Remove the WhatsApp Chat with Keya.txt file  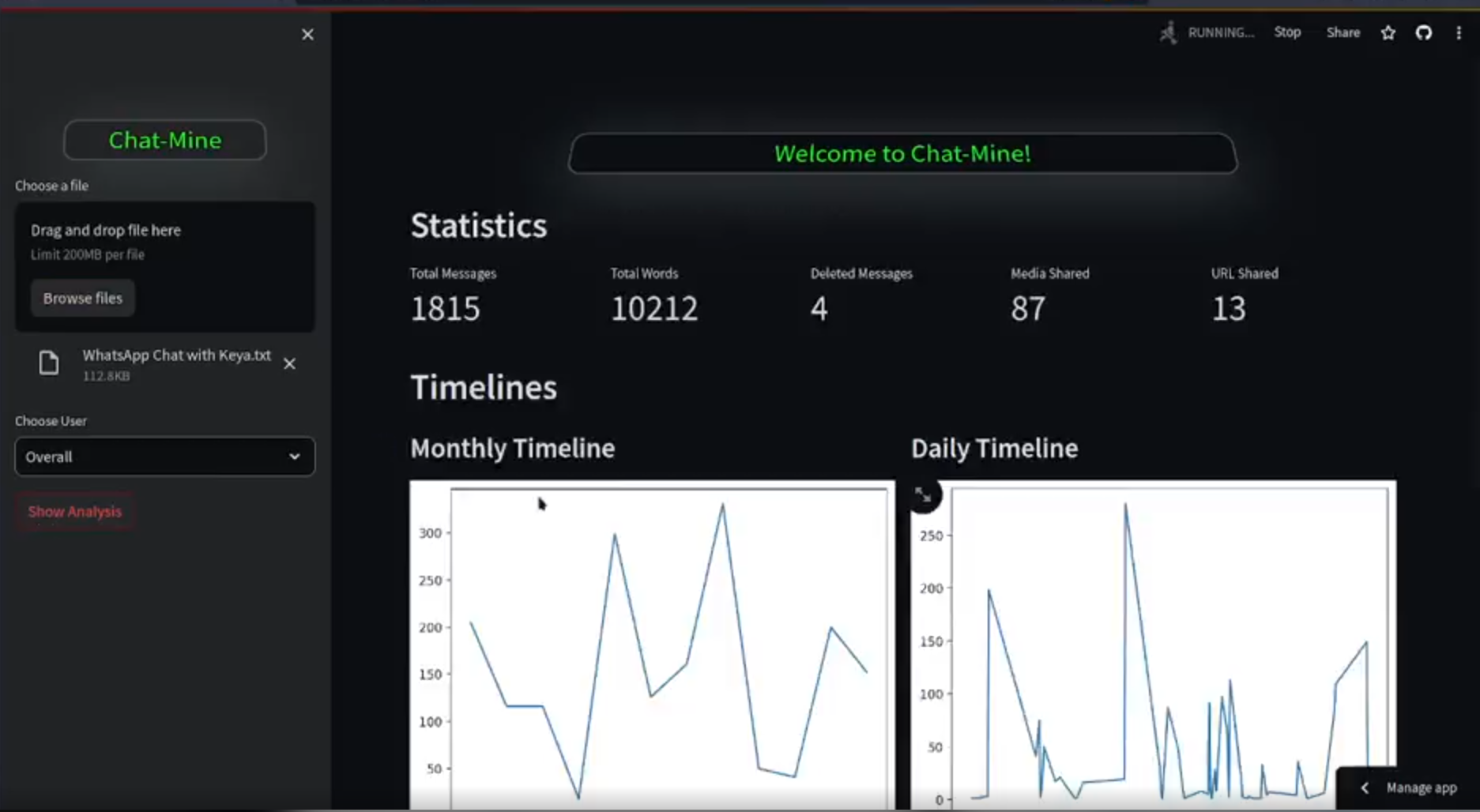point(289,363)
